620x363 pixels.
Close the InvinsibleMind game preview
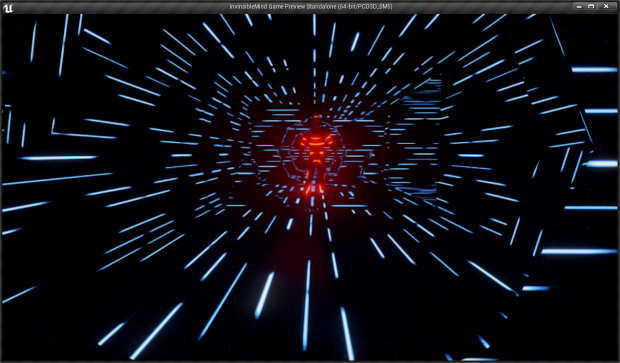(x=606, y=6)
